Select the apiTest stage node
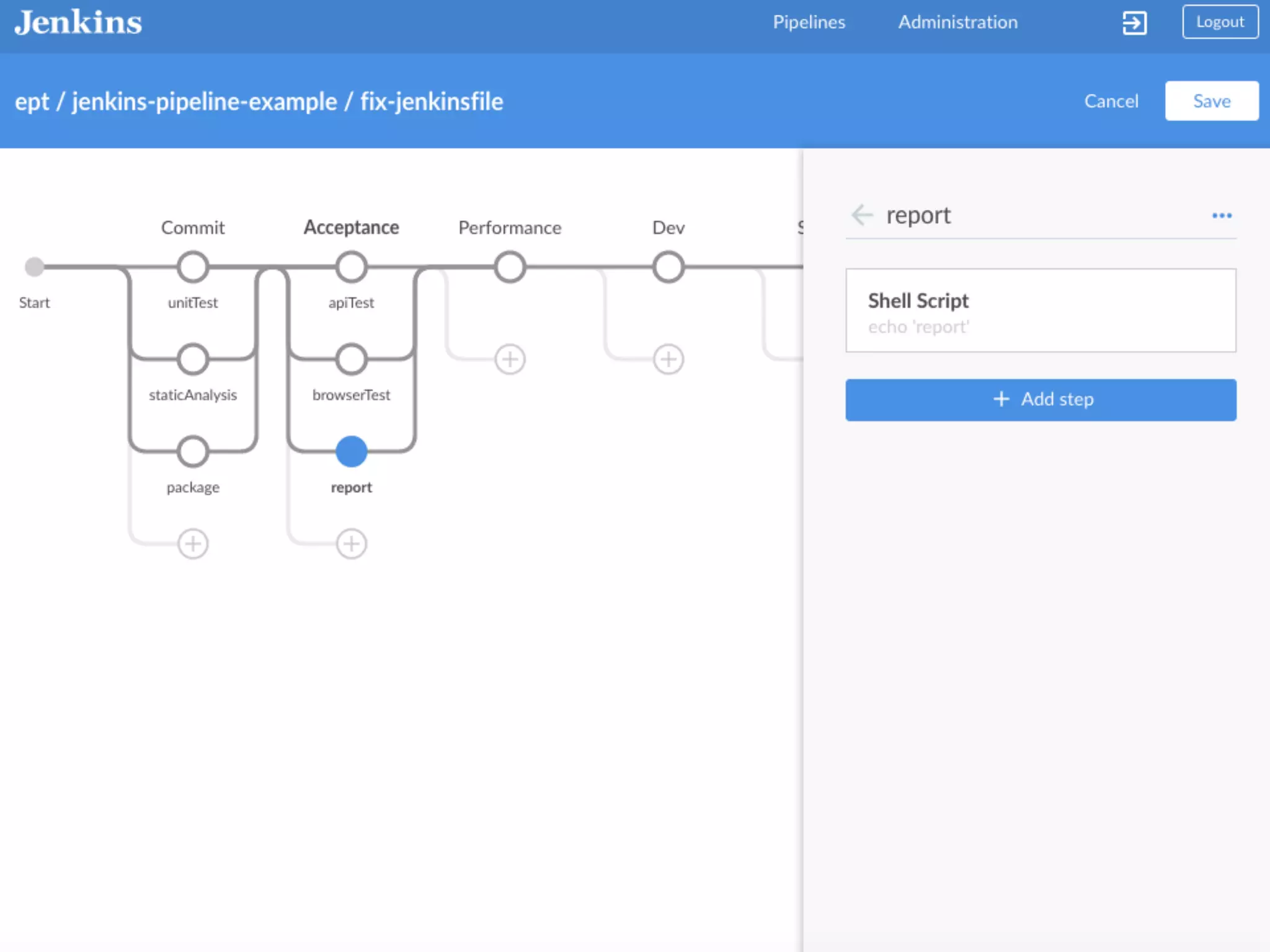Viewport: 1270px width, 952px height. point(352,267)
